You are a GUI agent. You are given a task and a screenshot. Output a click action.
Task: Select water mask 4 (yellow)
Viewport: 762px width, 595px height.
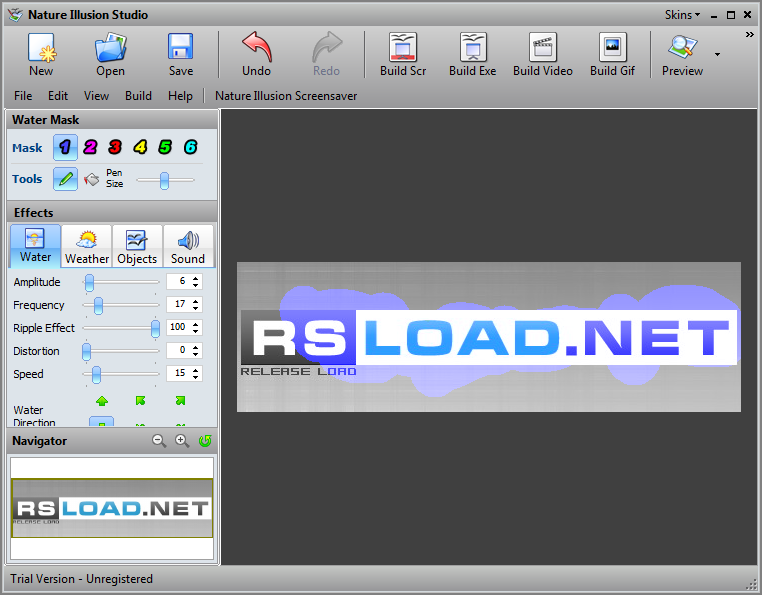pyautogui.click(x=140, y=147)
